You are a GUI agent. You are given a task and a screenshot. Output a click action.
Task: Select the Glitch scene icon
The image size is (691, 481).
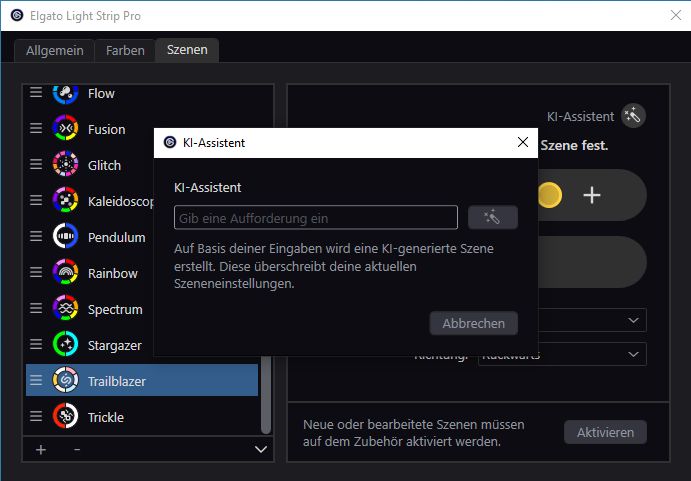pyautogui.click(x=65, y=165)
